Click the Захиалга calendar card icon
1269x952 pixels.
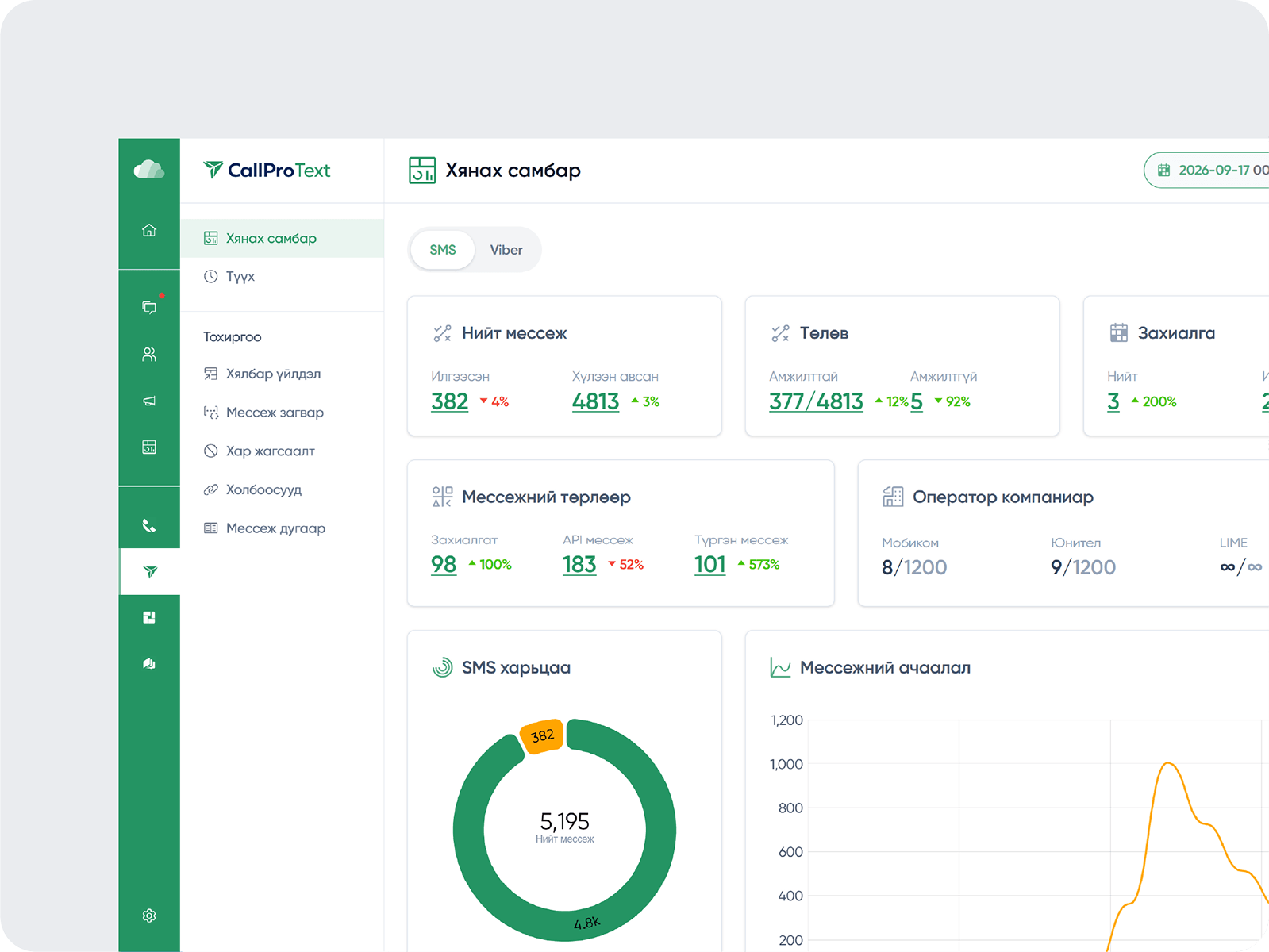[1119, 332]
